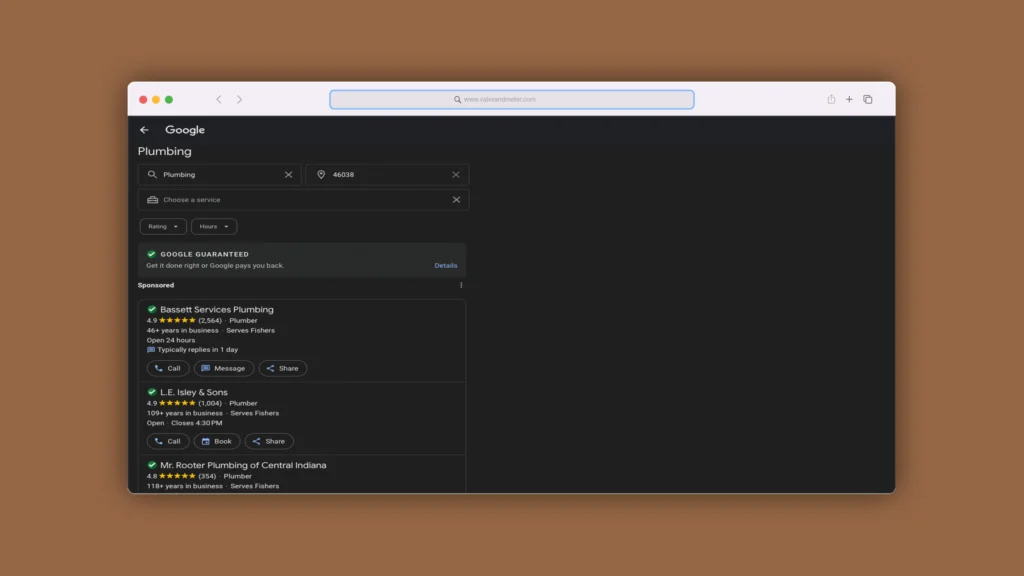Click the Sponsored label

tap(156, 285)
